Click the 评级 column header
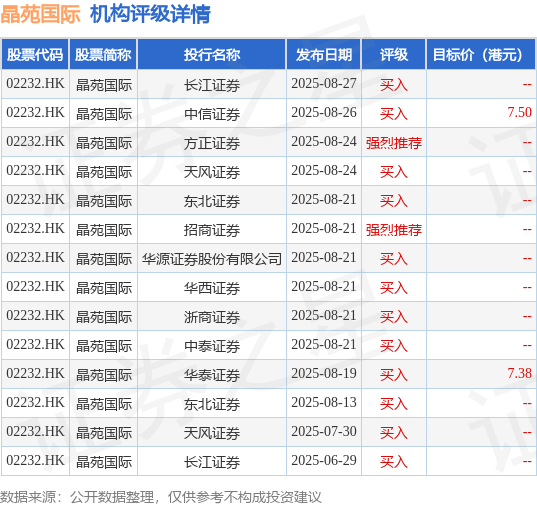Screen dimensions: 537x506 pyautogui.click(x=394, y=54)
